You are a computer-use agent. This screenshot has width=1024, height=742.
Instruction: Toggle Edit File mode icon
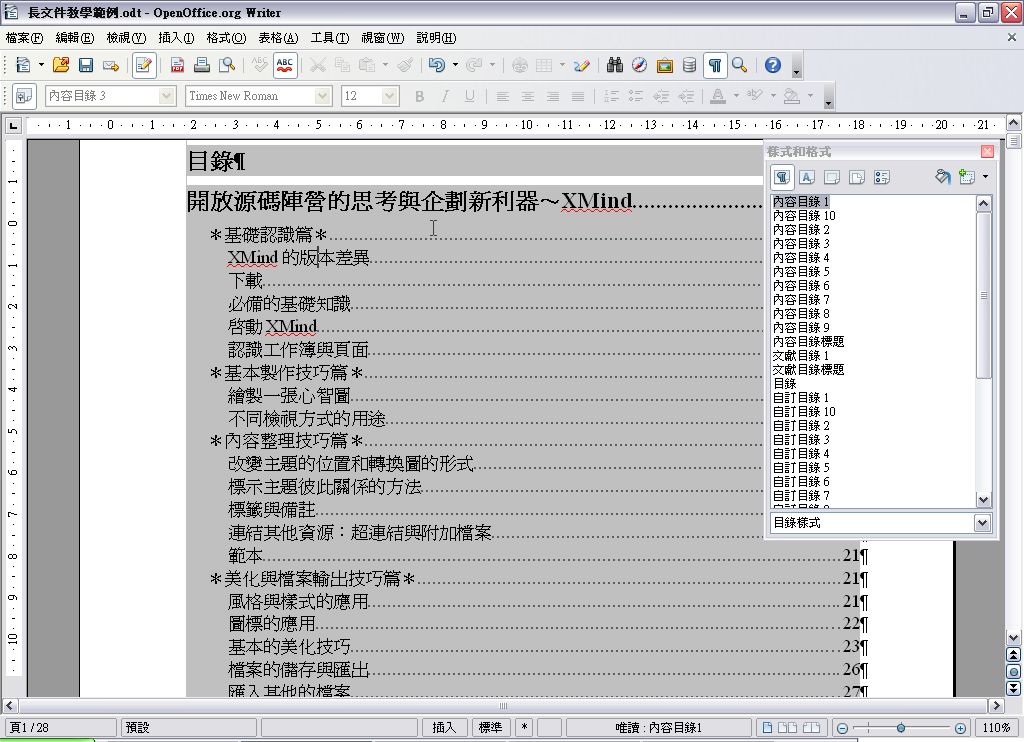(144, 65)
